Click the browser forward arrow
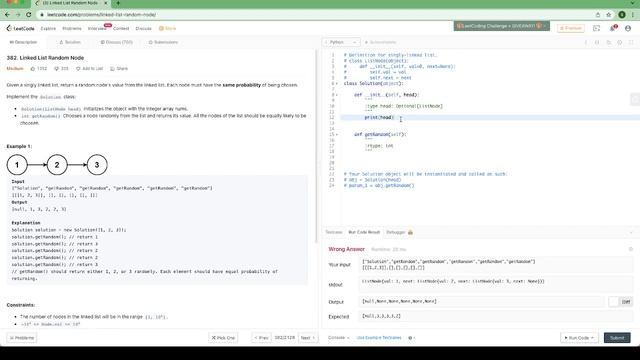The width and height of the screenshot is (640, 360). point(18,14)
